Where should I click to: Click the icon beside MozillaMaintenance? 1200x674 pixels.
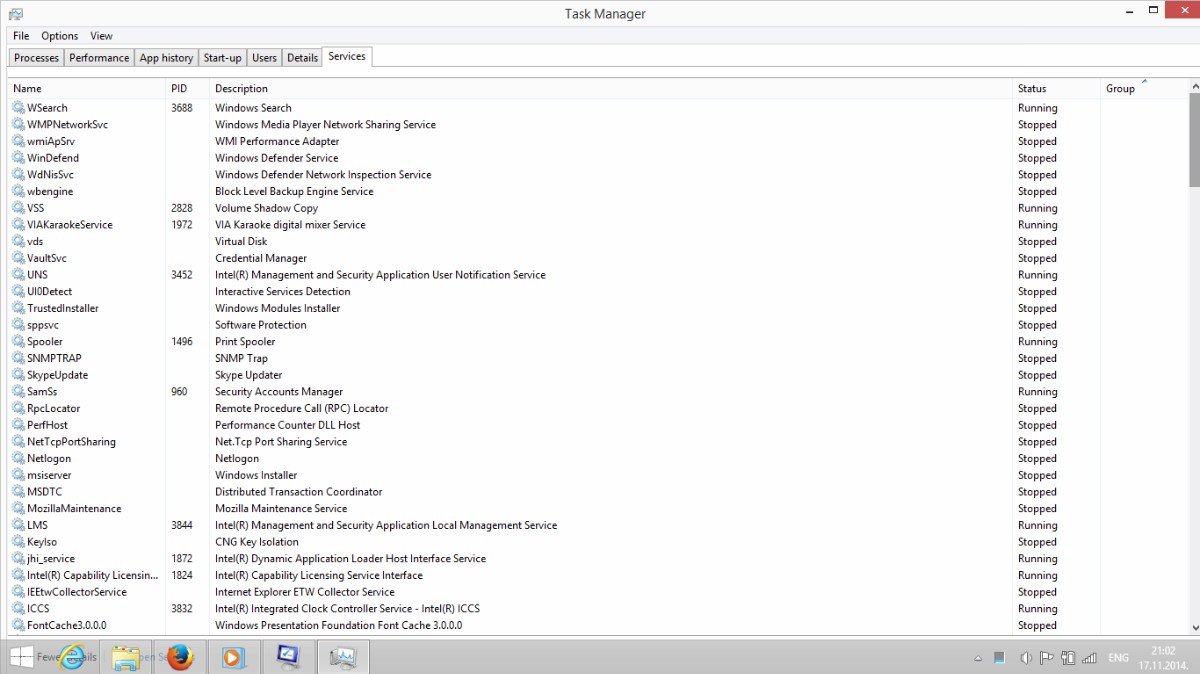tap(18, 508)
